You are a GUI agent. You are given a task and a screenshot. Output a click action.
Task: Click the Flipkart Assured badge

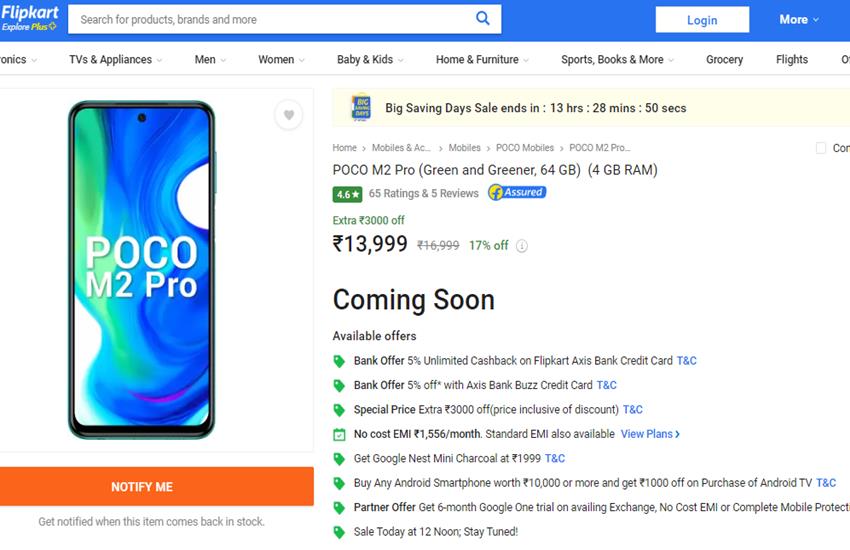[517, 192]
